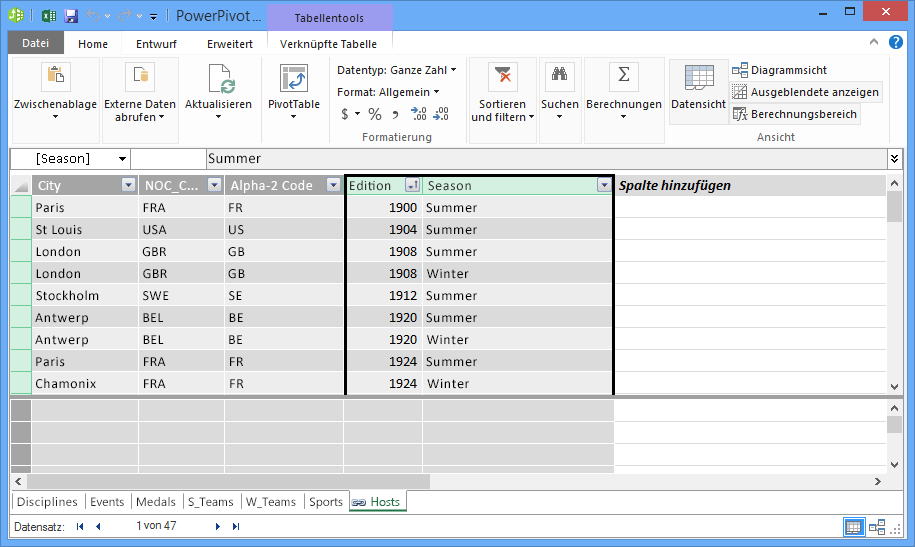Open the Medals sheet tab
Viewport: 915px width, 547px height.
[155, 502]
